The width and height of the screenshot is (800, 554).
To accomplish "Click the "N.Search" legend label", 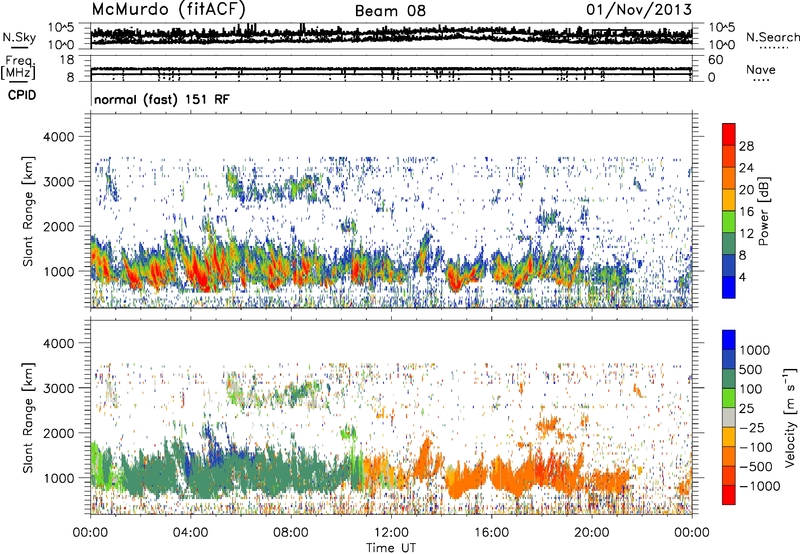I will [772, 37].
